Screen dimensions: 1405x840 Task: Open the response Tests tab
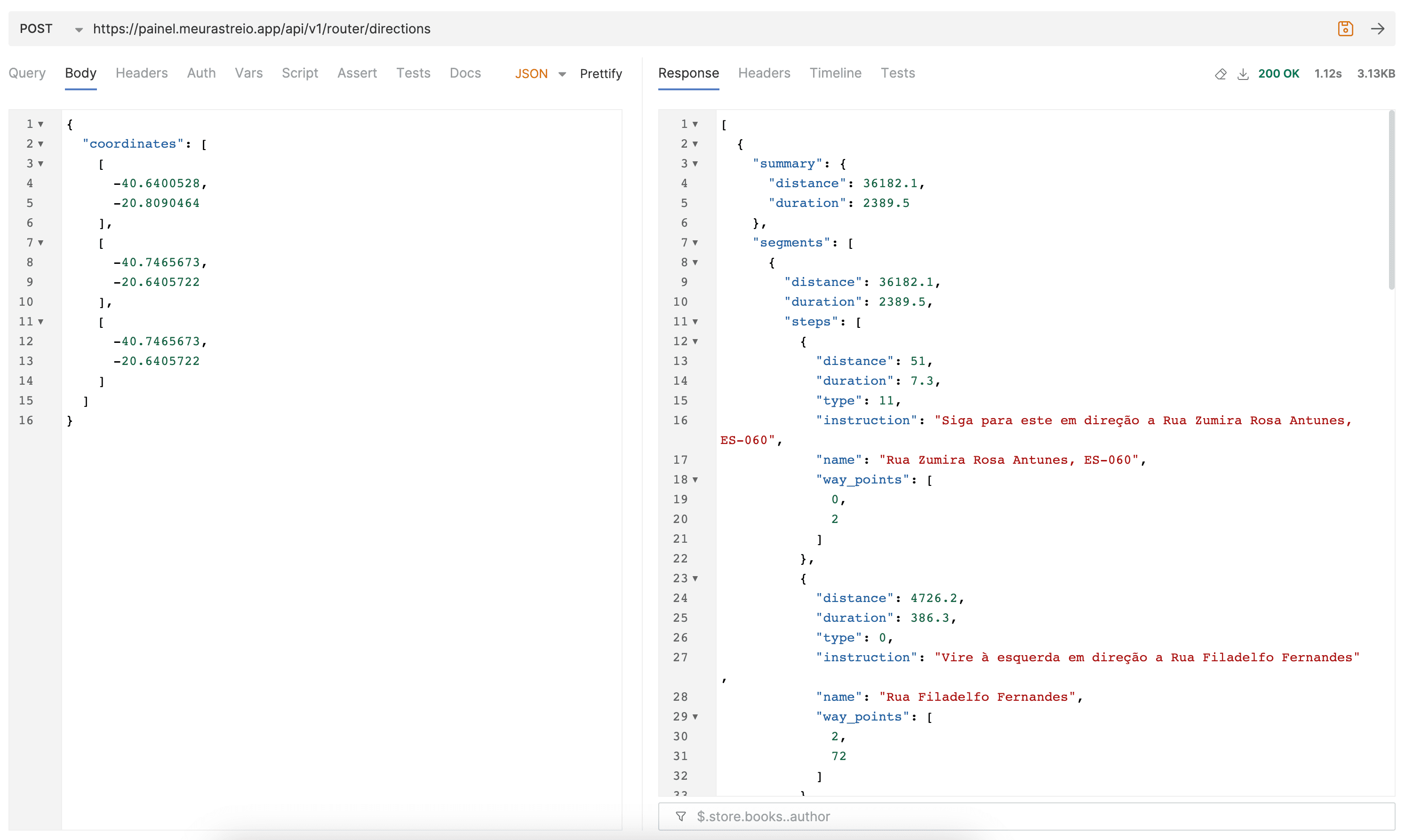pyautogui.click(x=898, y=73)
